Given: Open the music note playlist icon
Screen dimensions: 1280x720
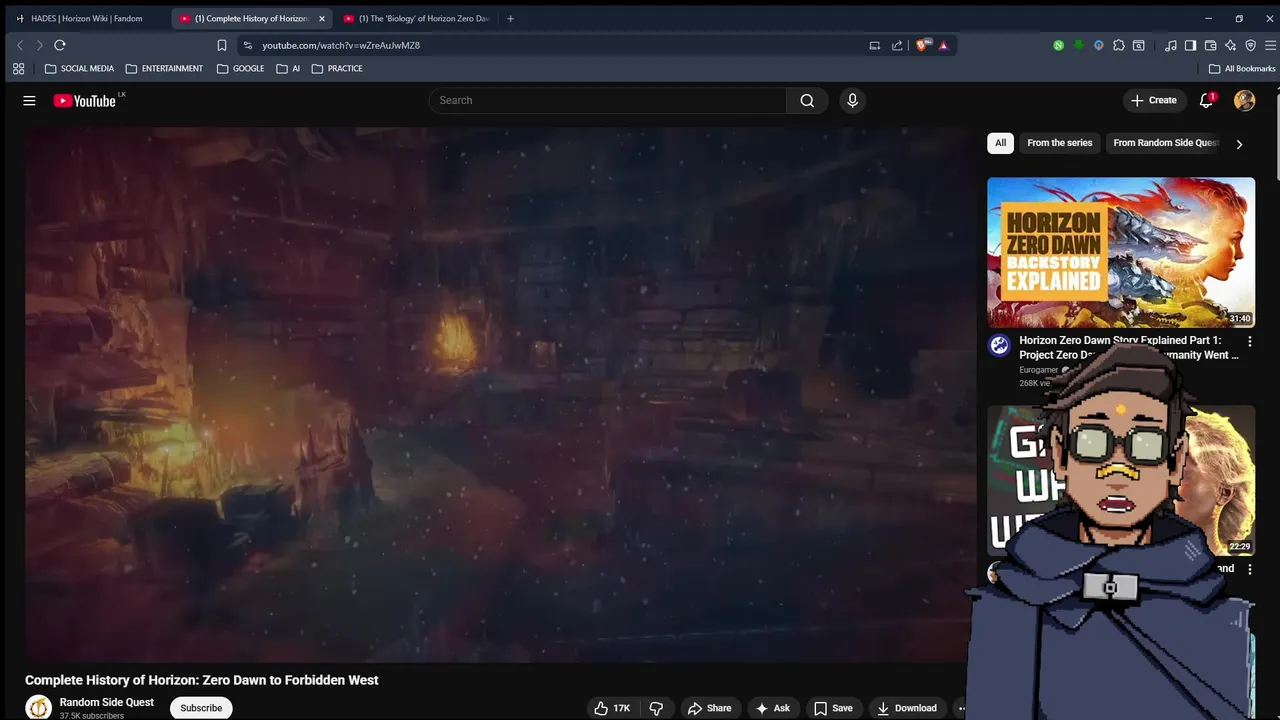Looking at the screenshot, I should [1171, 45].
